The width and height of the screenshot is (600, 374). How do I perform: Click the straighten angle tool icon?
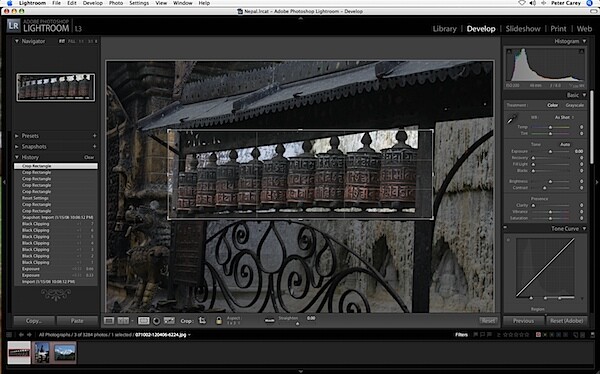click(269, 320)
